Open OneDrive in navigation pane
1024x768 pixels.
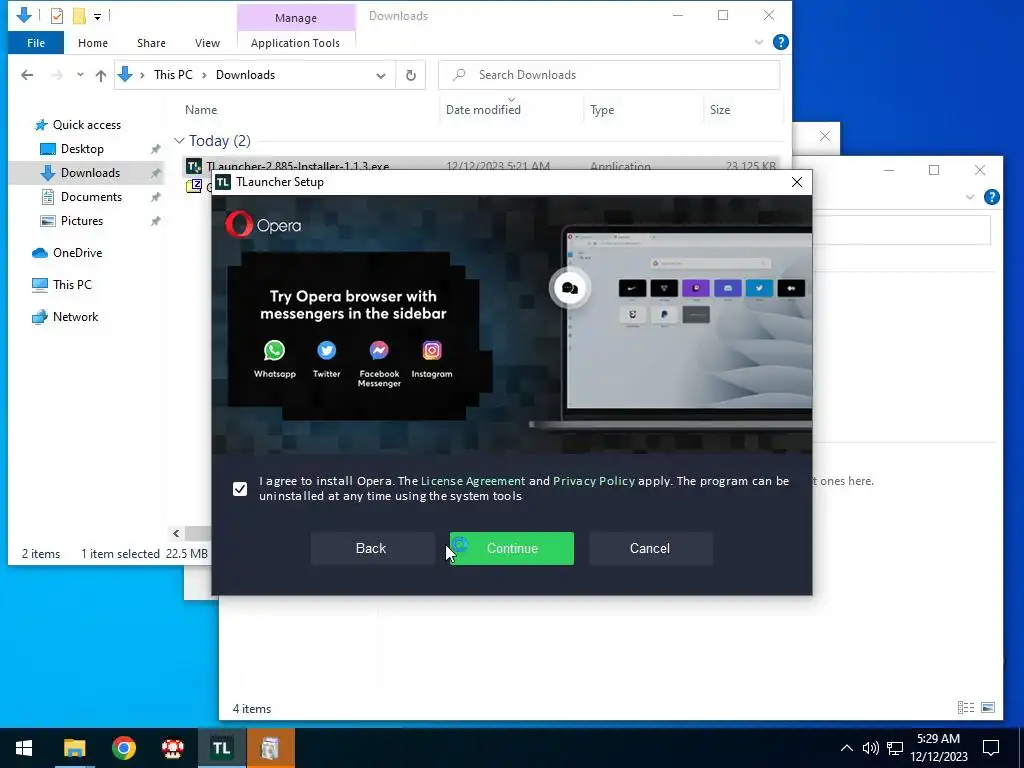[77, 253]
